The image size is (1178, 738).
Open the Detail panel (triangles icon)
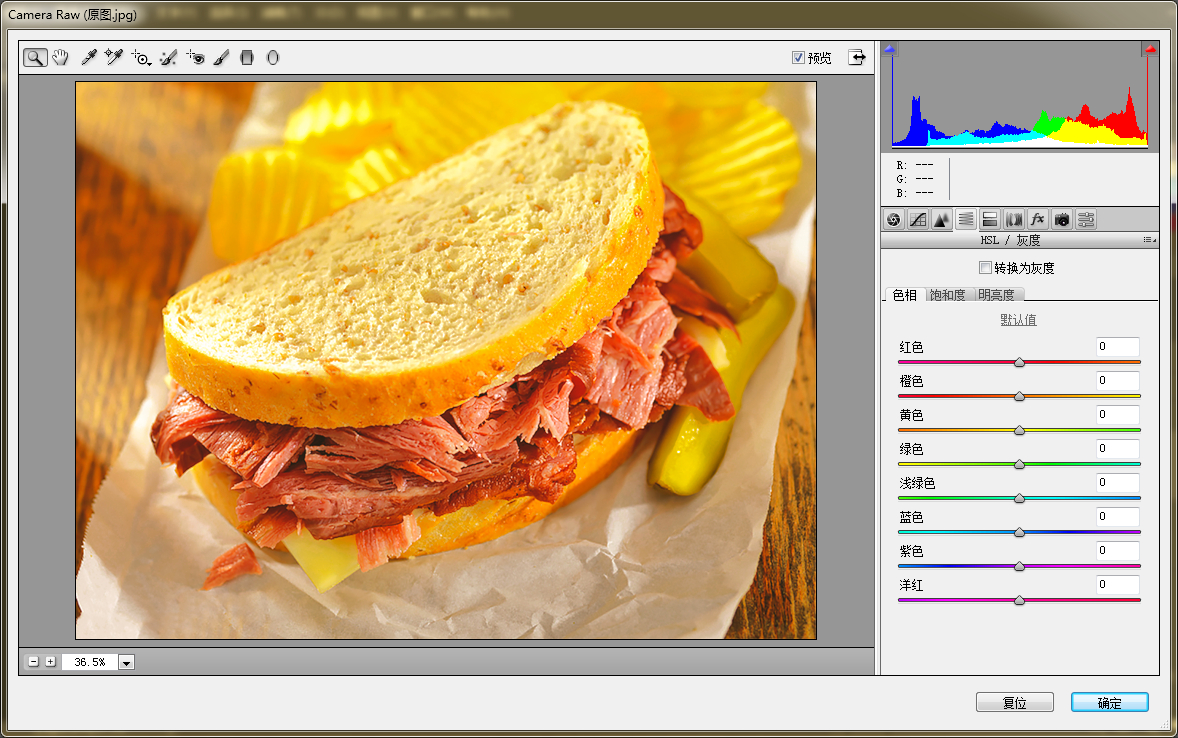(x=941, y=219)
